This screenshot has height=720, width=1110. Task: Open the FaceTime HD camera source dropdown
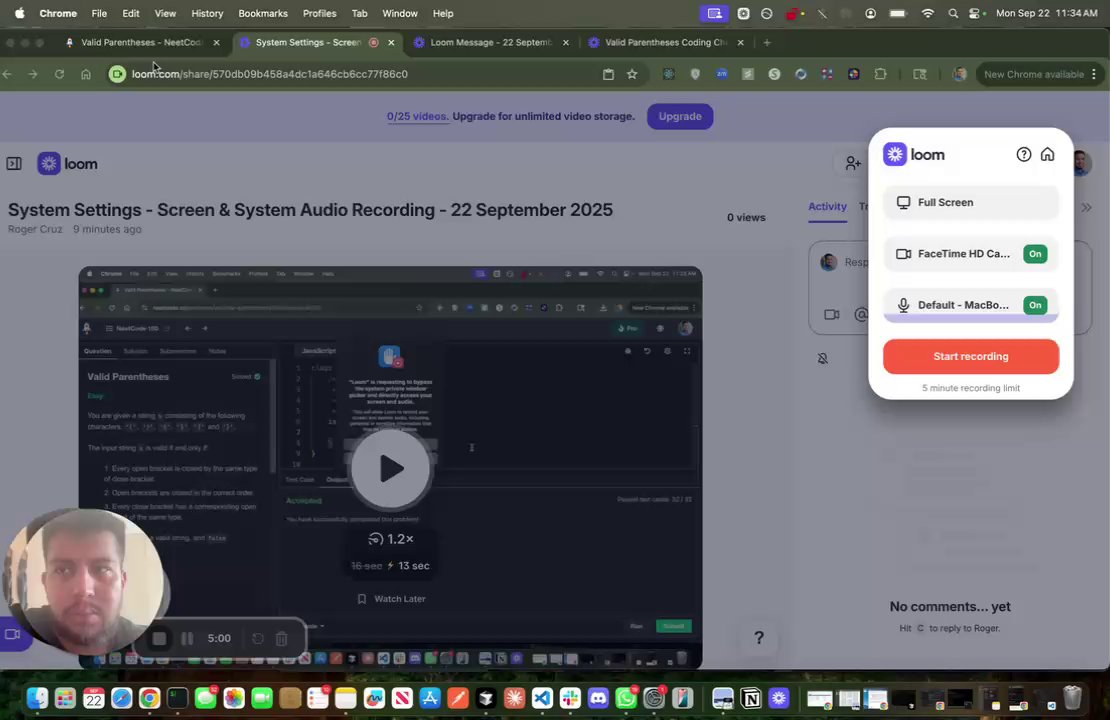(953, 254)
